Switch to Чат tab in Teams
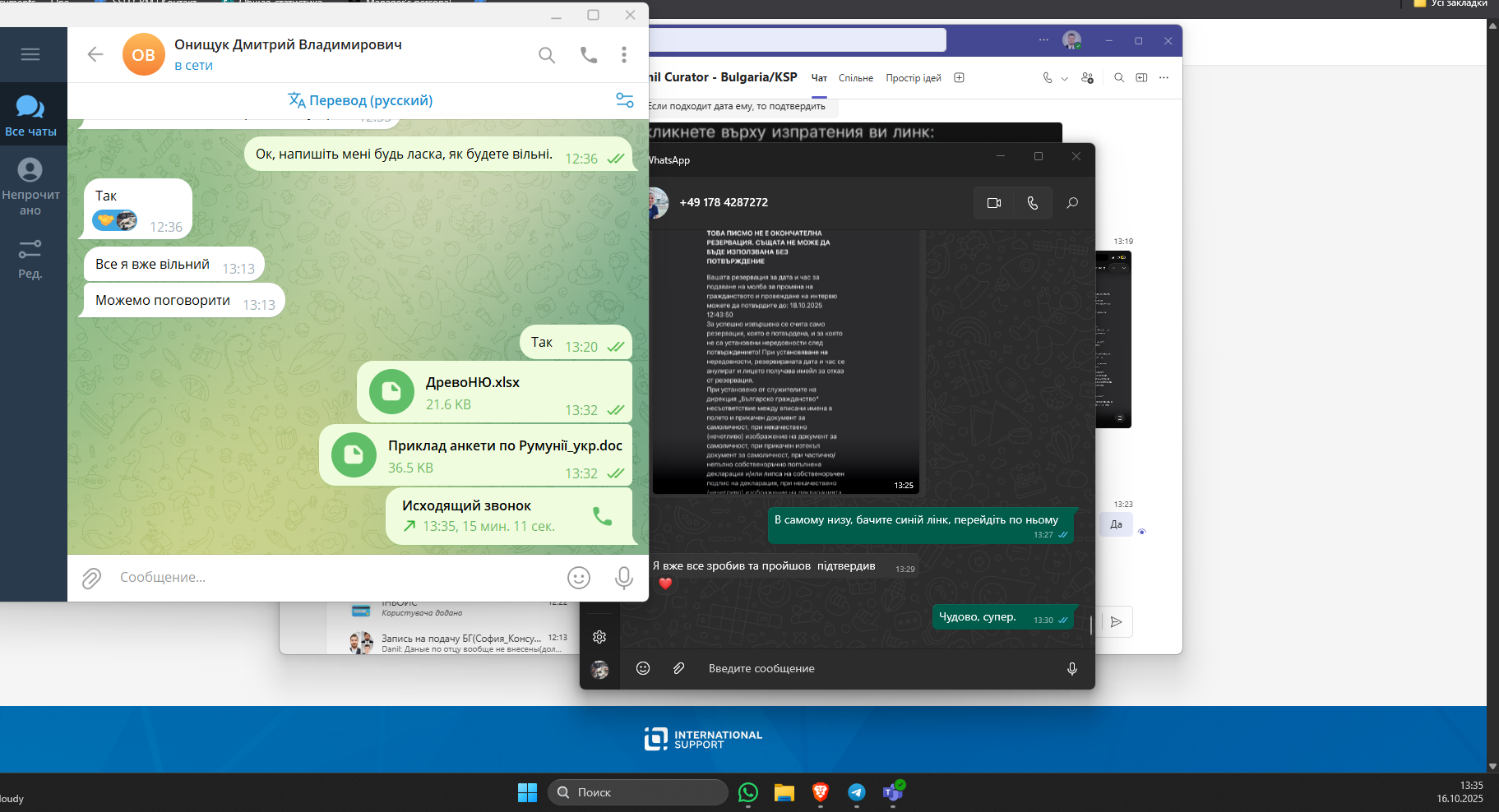 [819, 78]
